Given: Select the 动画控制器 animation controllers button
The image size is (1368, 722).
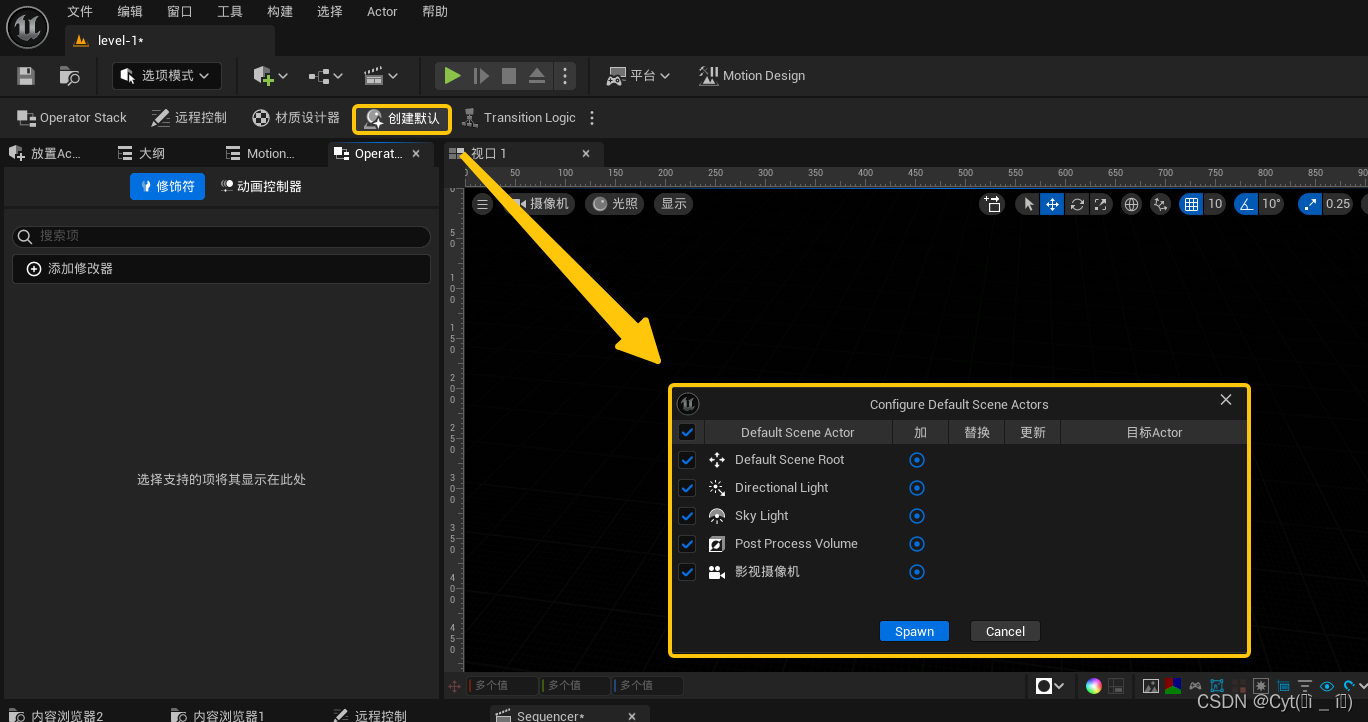Looking at the screenshot, I should [x=261, y=186].
